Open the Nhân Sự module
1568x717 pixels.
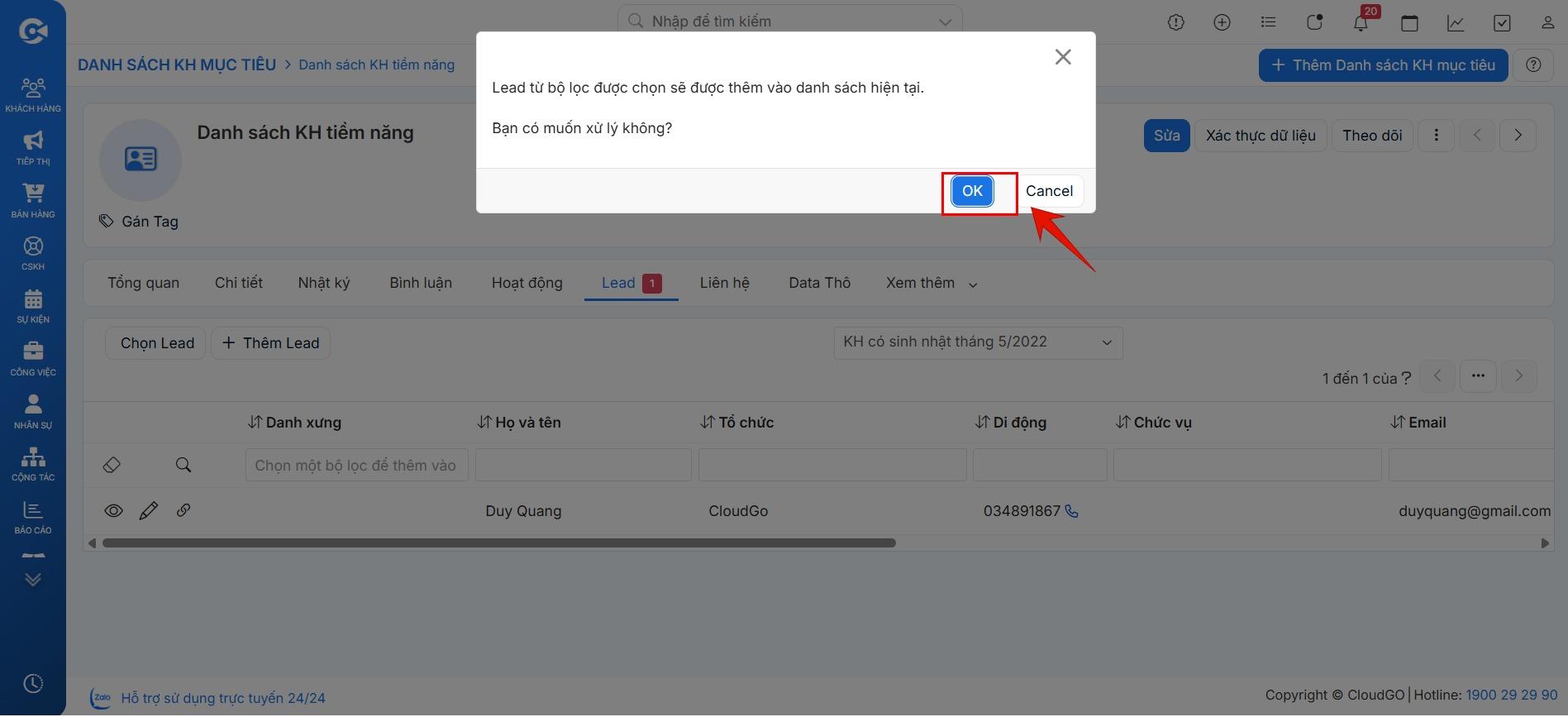[x=33, y=412]
